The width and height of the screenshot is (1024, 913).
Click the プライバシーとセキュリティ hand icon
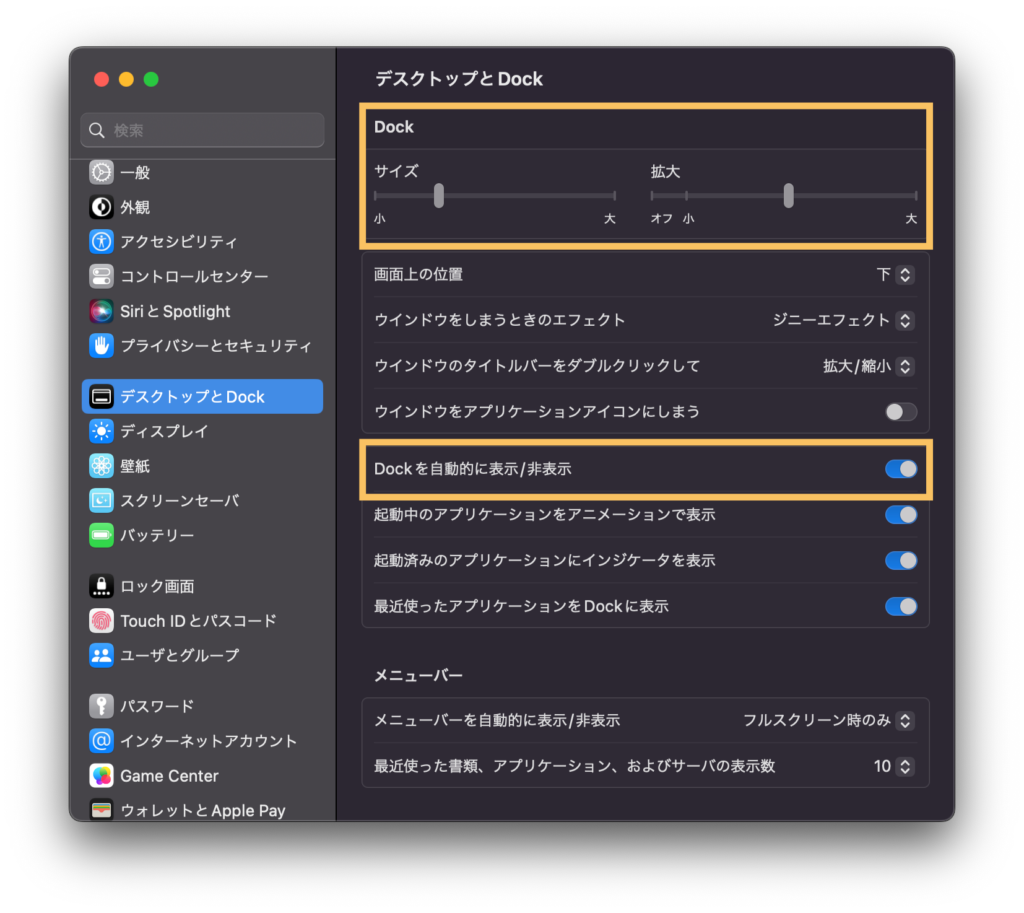(101, 345)
